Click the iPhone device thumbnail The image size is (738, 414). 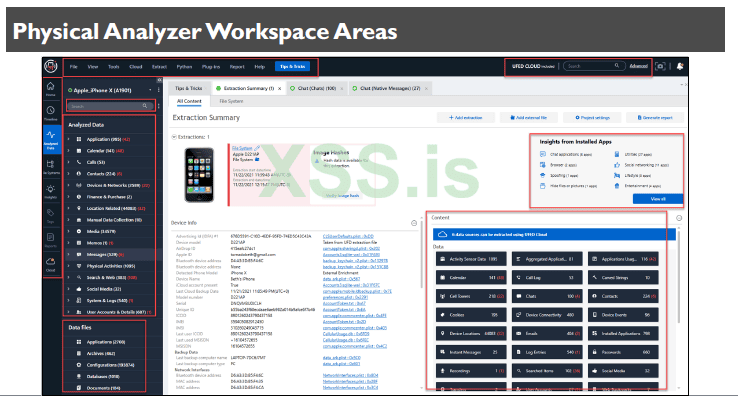[x=199, y=175]
